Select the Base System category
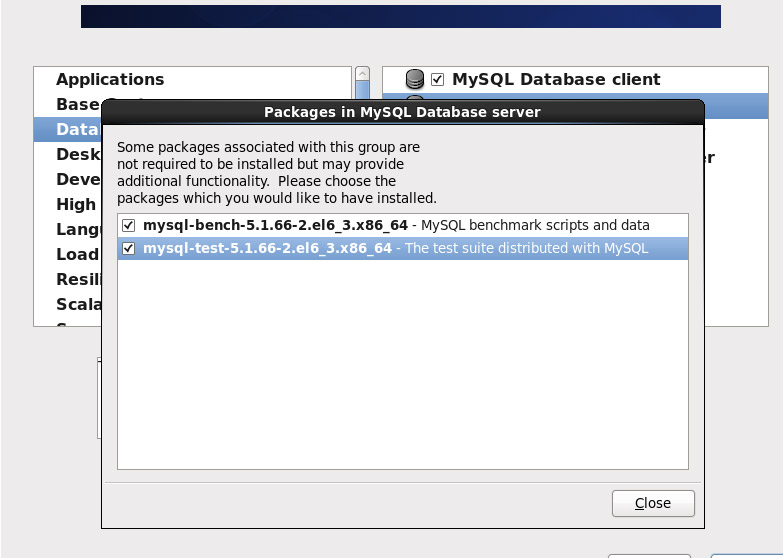Viewport: 783px width, 558px height. 78,104
